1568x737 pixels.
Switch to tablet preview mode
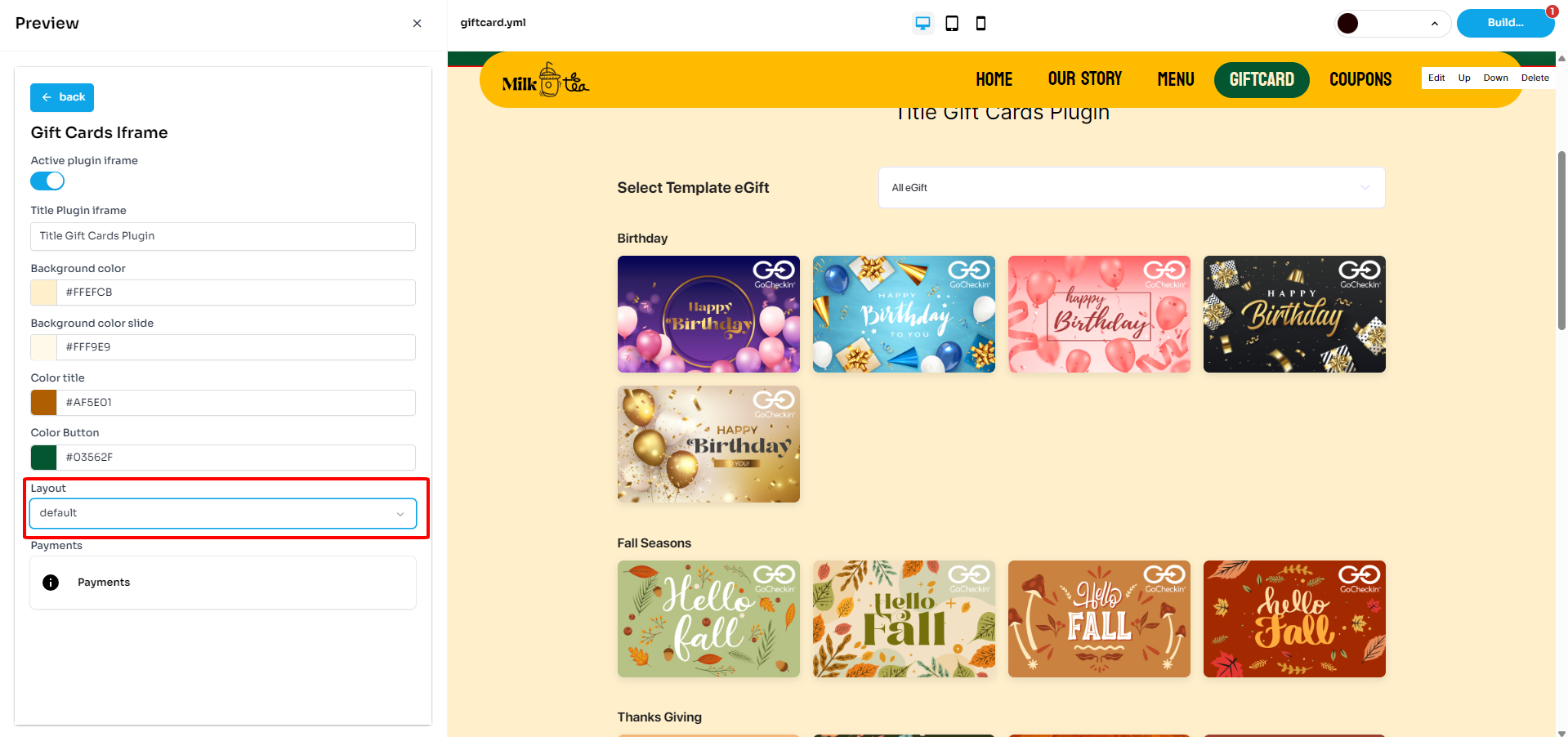952,24
